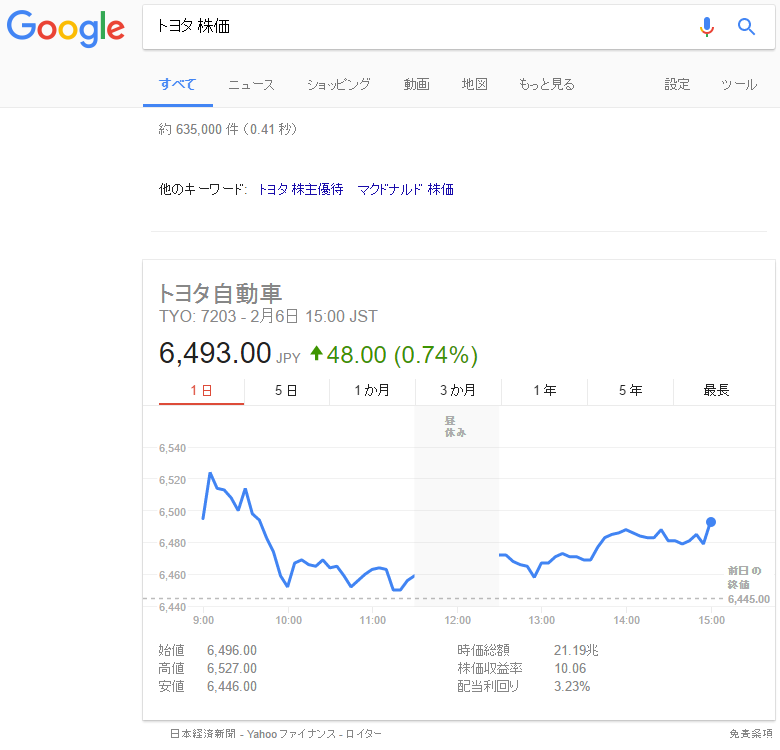780x750 pixels.
Task: Open the 設定 menu
Action: (677, 85)
